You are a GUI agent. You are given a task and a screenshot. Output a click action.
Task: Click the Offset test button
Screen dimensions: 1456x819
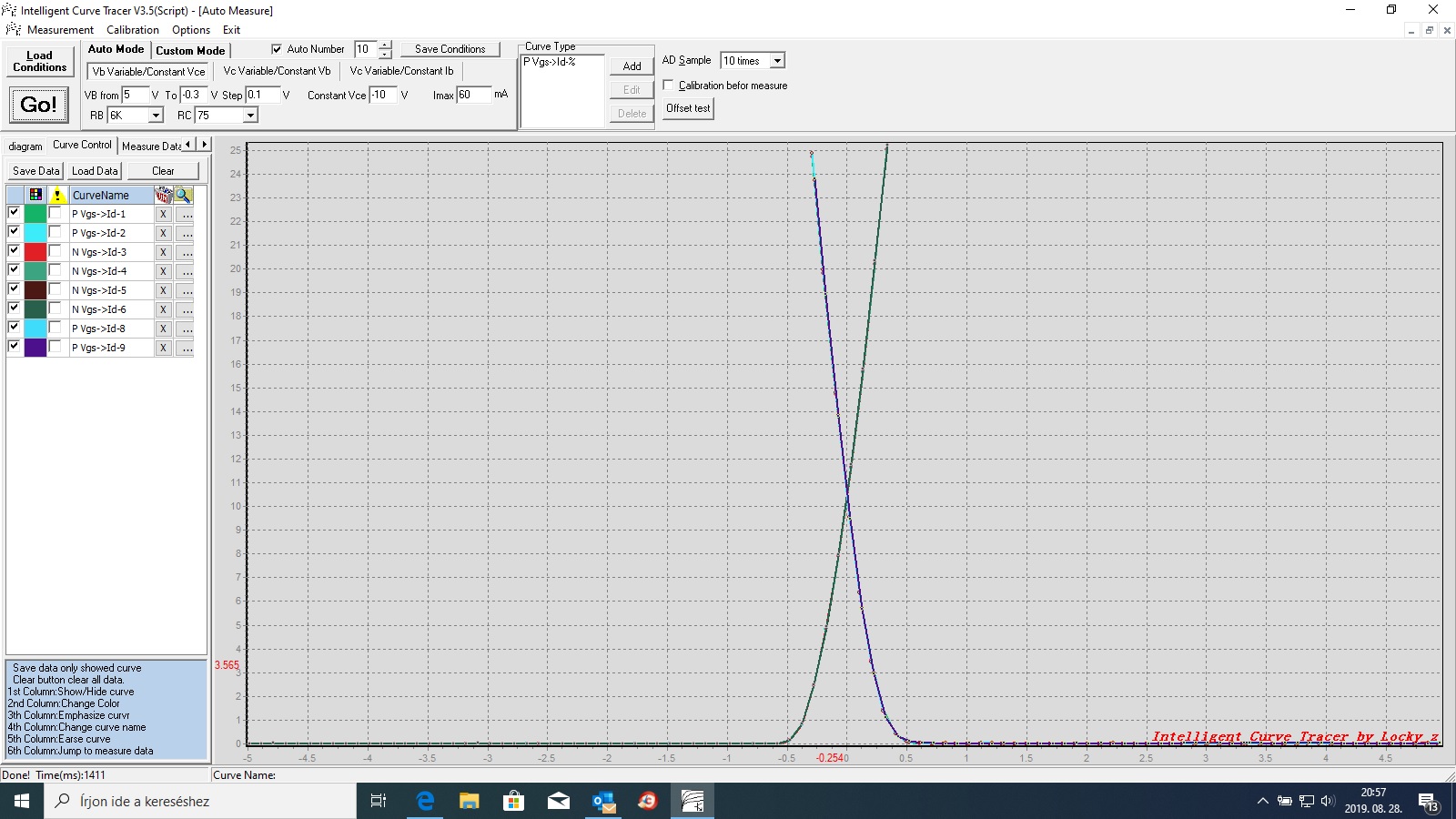click(x=688, y=108)
